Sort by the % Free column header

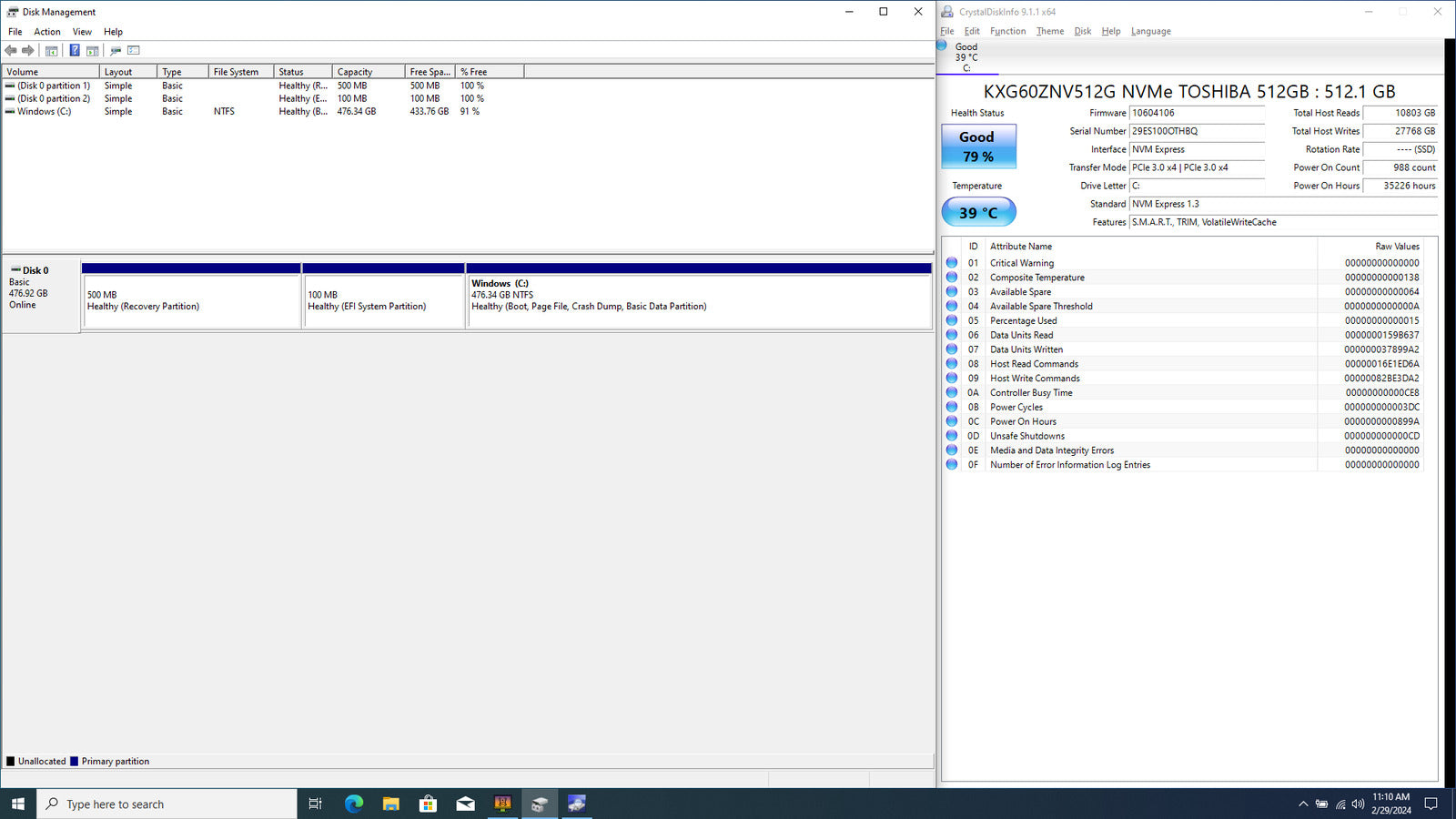point(490,71)
